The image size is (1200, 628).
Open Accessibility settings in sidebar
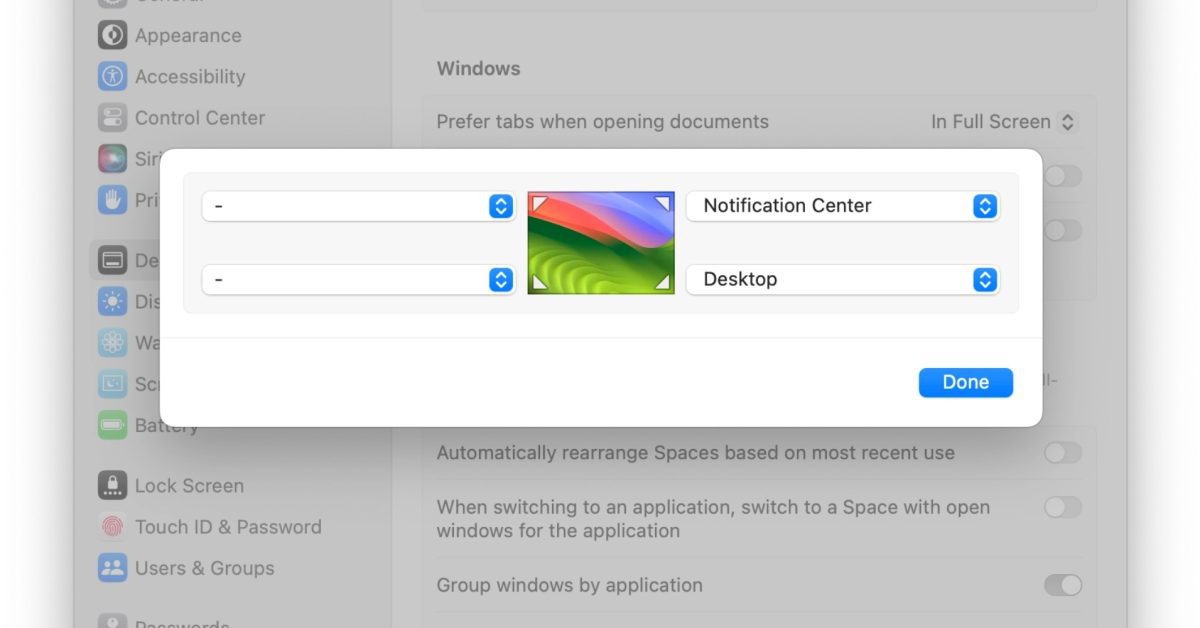point(171,76)
